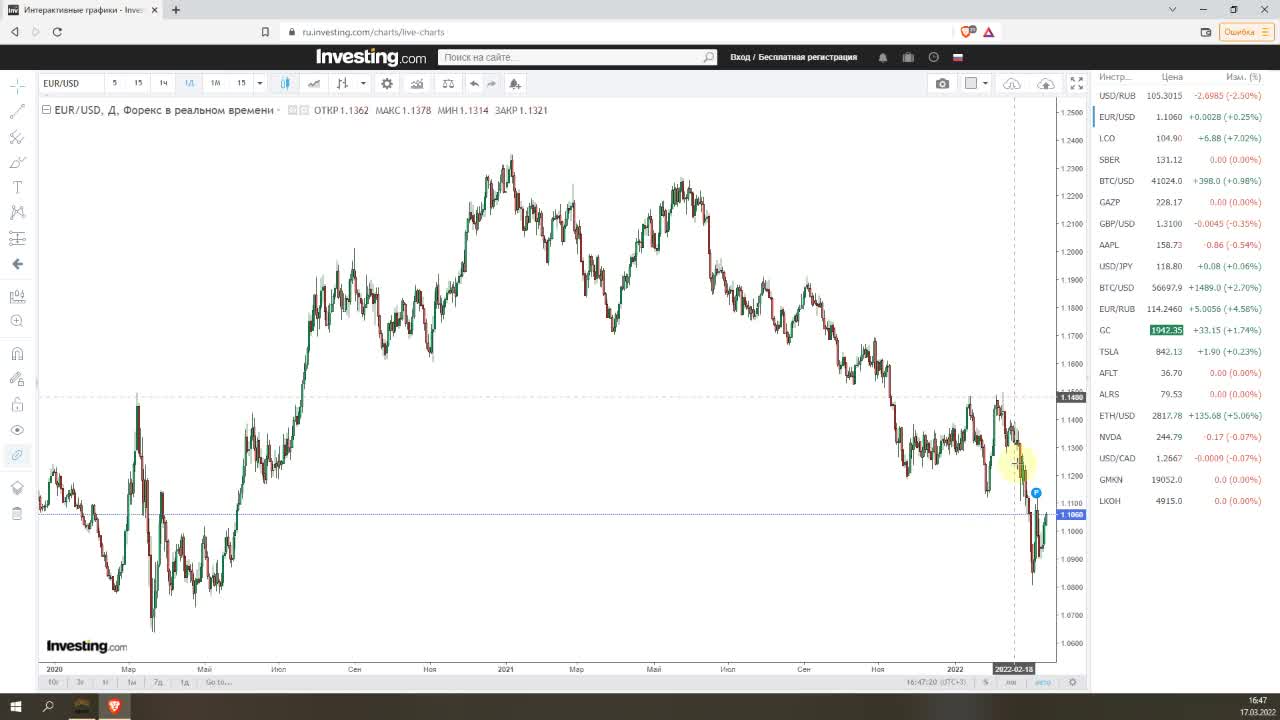Click the trash remove drawings icon
Image resolution: width=1280 pixels, height=720 pixels.
17,513
